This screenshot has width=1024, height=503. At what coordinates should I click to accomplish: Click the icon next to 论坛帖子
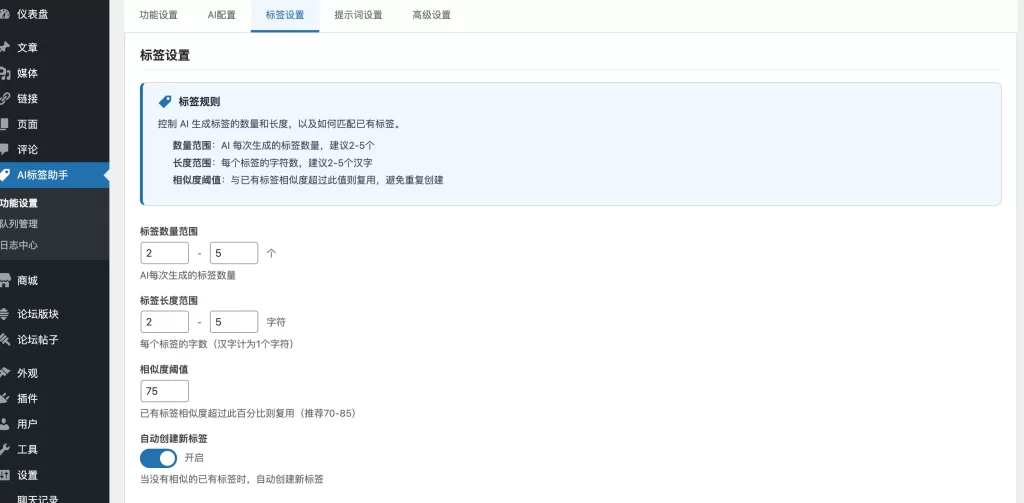pos(4,340)
